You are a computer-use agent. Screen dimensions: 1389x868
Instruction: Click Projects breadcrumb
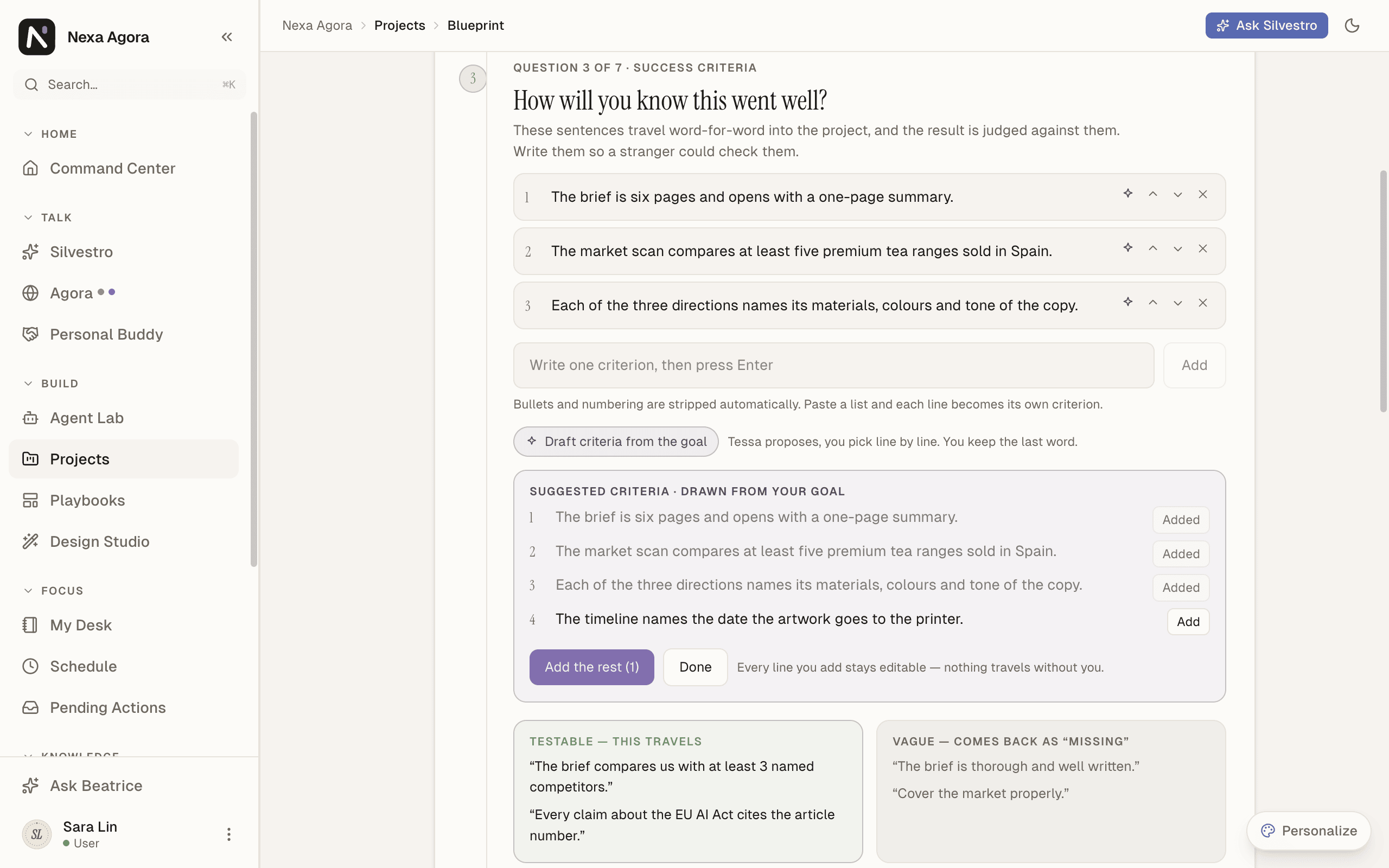click(399, 25)
